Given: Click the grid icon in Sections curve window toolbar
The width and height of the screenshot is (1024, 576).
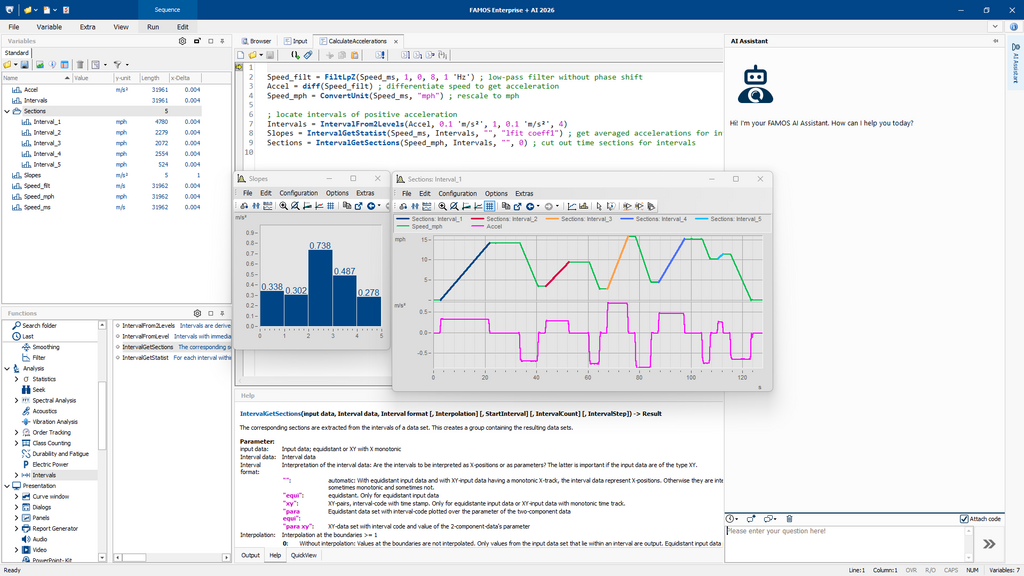Looking at the screenshot, I should (x=490, y=206).
